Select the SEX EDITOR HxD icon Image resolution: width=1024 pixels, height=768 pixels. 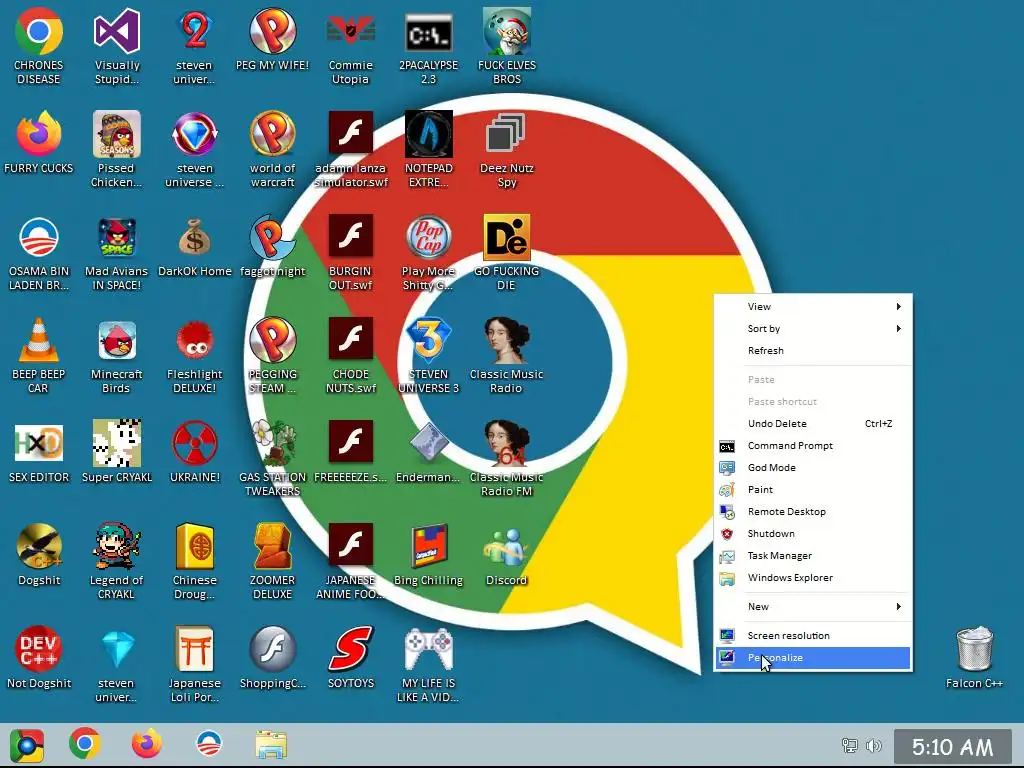pyautogui.click(x=39, y=443)
